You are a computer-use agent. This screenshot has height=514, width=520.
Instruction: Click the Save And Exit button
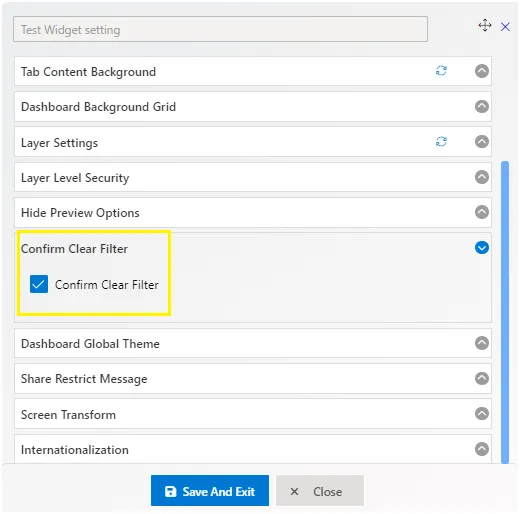(210, 491)
